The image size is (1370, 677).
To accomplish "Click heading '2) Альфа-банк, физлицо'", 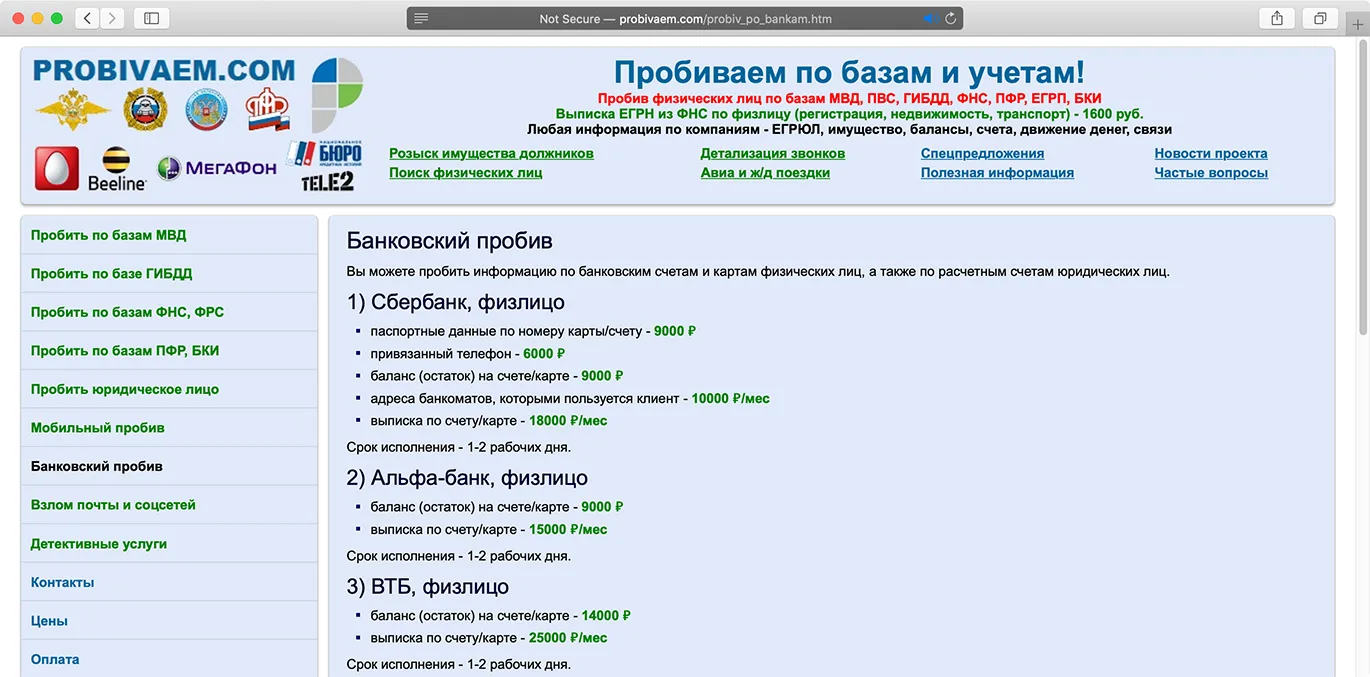I will pos(467,477).
